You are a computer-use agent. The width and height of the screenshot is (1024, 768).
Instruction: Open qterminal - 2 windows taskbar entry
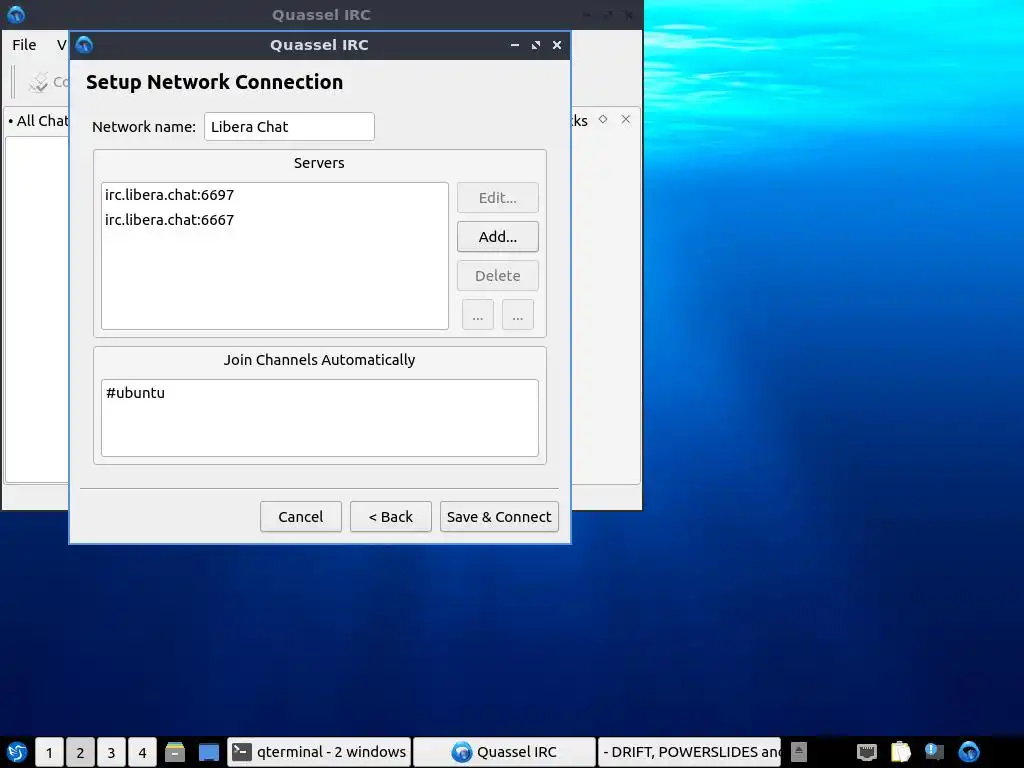pos(319,752)
